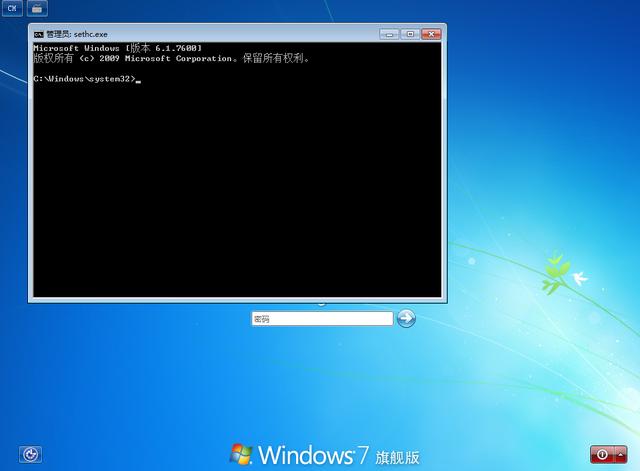Maximize the sethc.exe command window
Viewport: 640px width, 471px height.
point(410,34)
